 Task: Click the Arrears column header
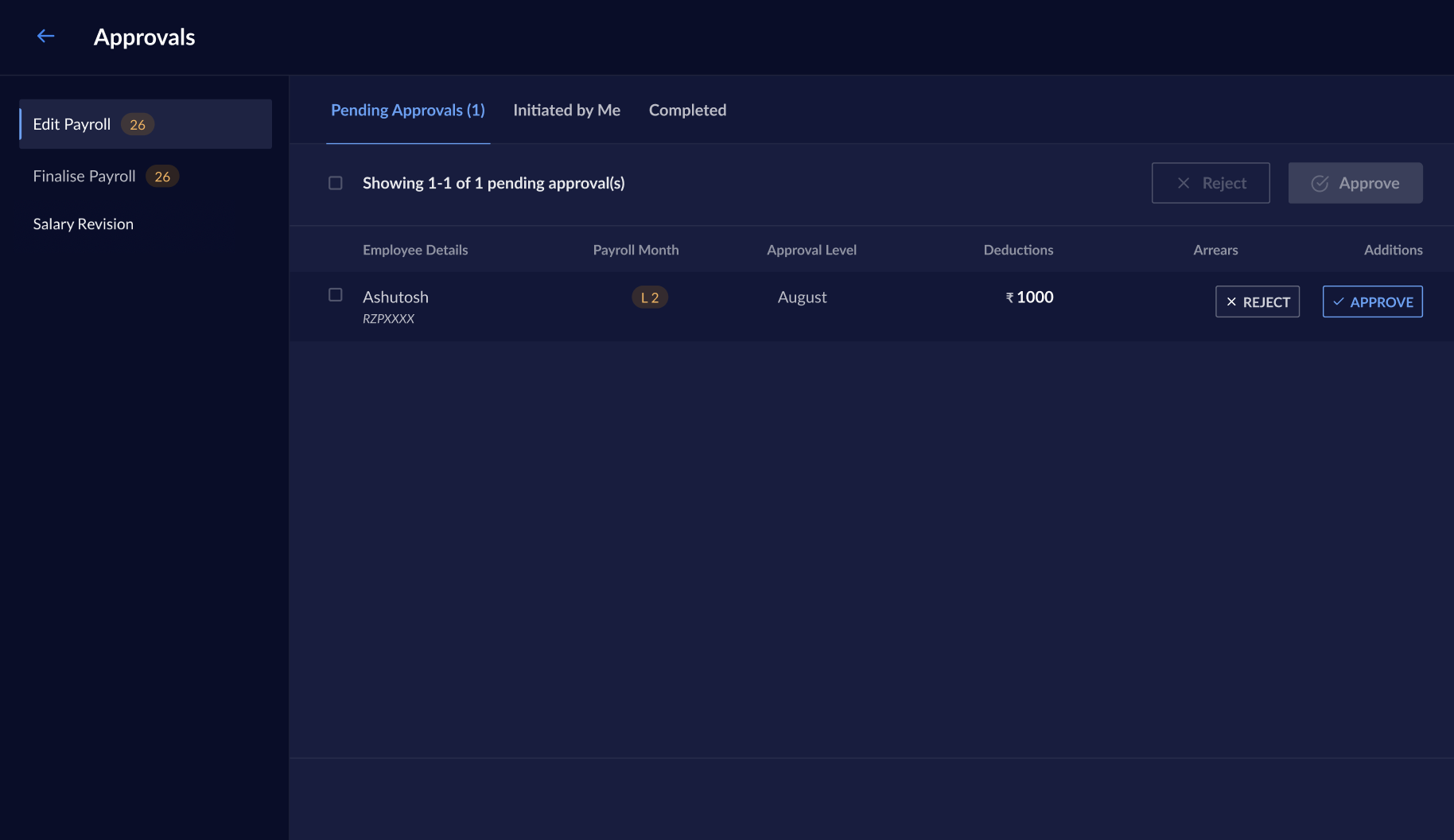(1215, 250)
